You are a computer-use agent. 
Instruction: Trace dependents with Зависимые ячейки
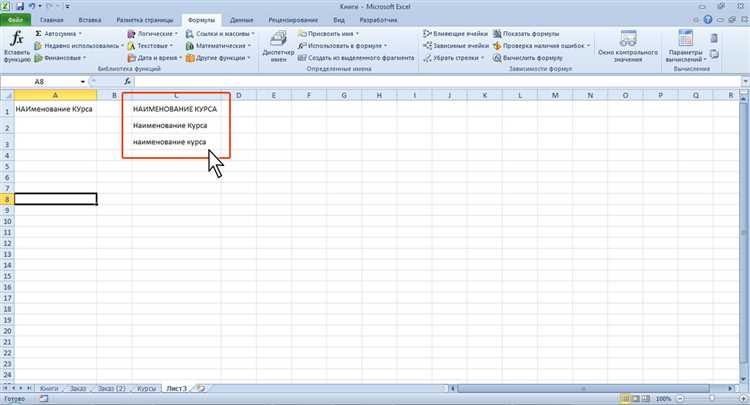tap(456, 46)
